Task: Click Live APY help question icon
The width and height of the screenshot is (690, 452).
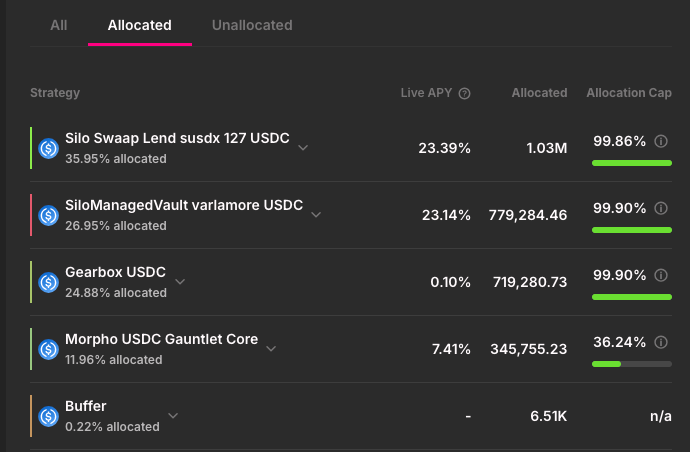Action: 464,93
